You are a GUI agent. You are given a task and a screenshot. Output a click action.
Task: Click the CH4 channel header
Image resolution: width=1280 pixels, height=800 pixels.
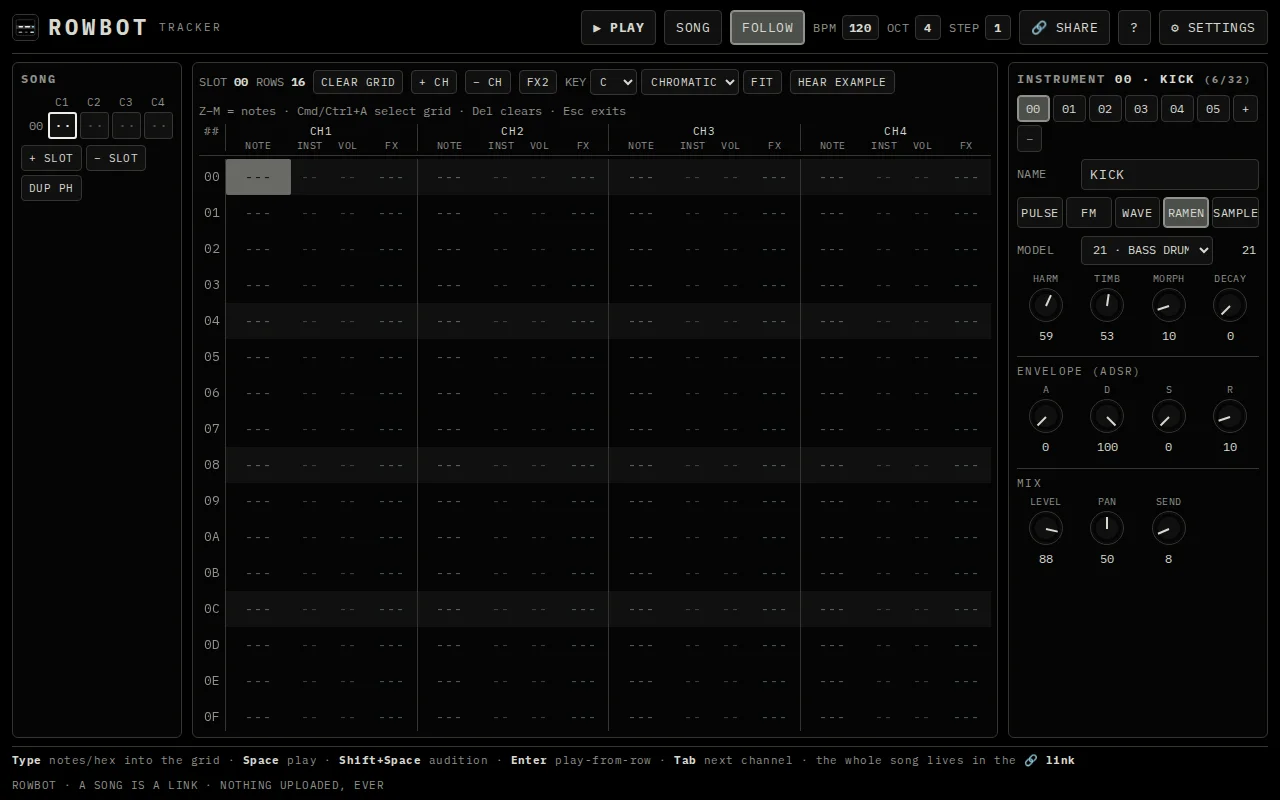click(x=895, y=131)
